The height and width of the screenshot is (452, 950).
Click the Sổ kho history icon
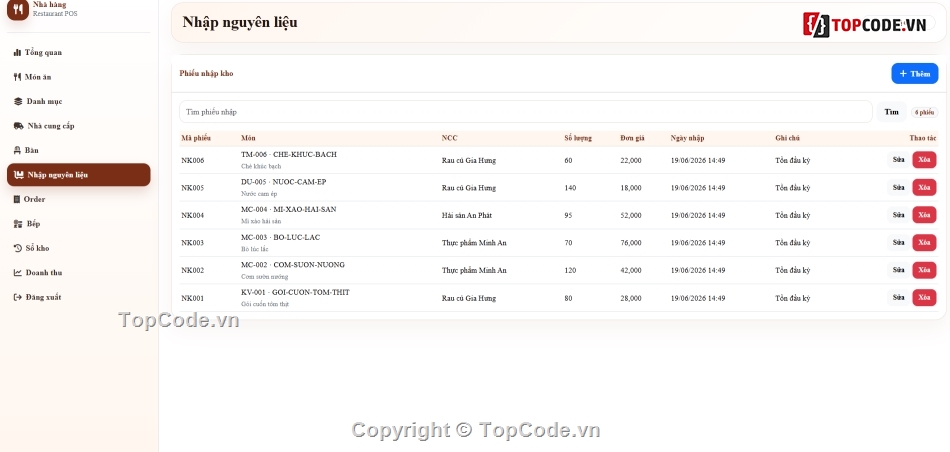point(18,248)
